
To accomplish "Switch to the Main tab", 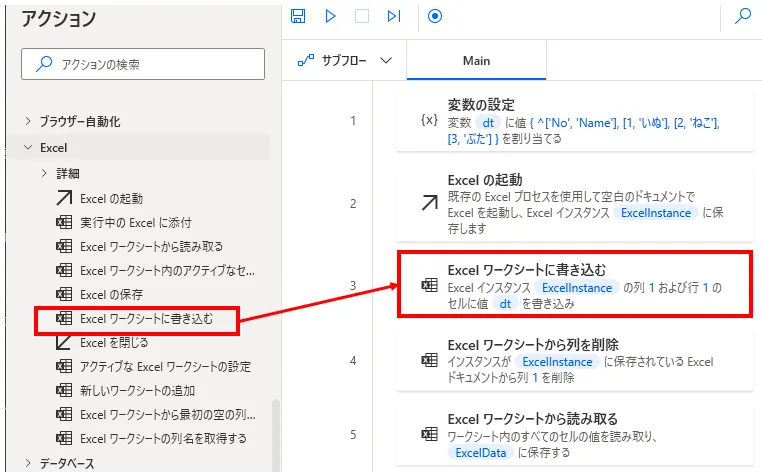I will [476, 61].
